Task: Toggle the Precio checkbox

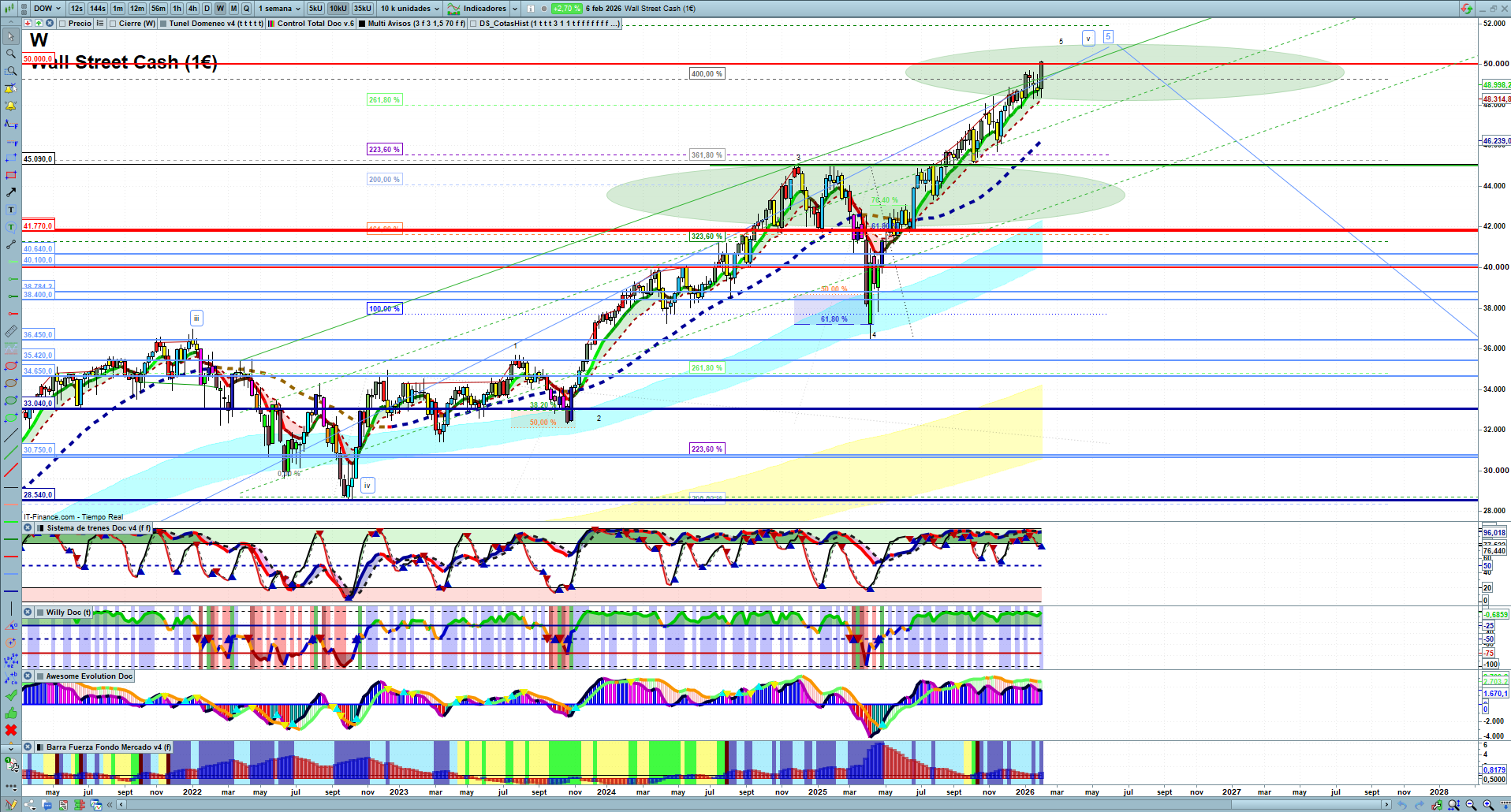Action: 63,24
